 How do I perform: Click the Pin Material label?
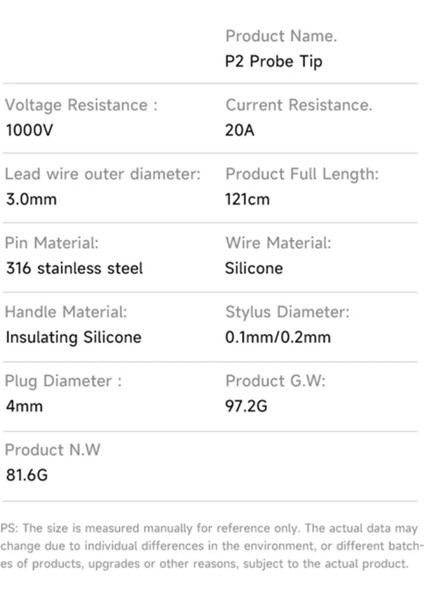pos(51,243)
